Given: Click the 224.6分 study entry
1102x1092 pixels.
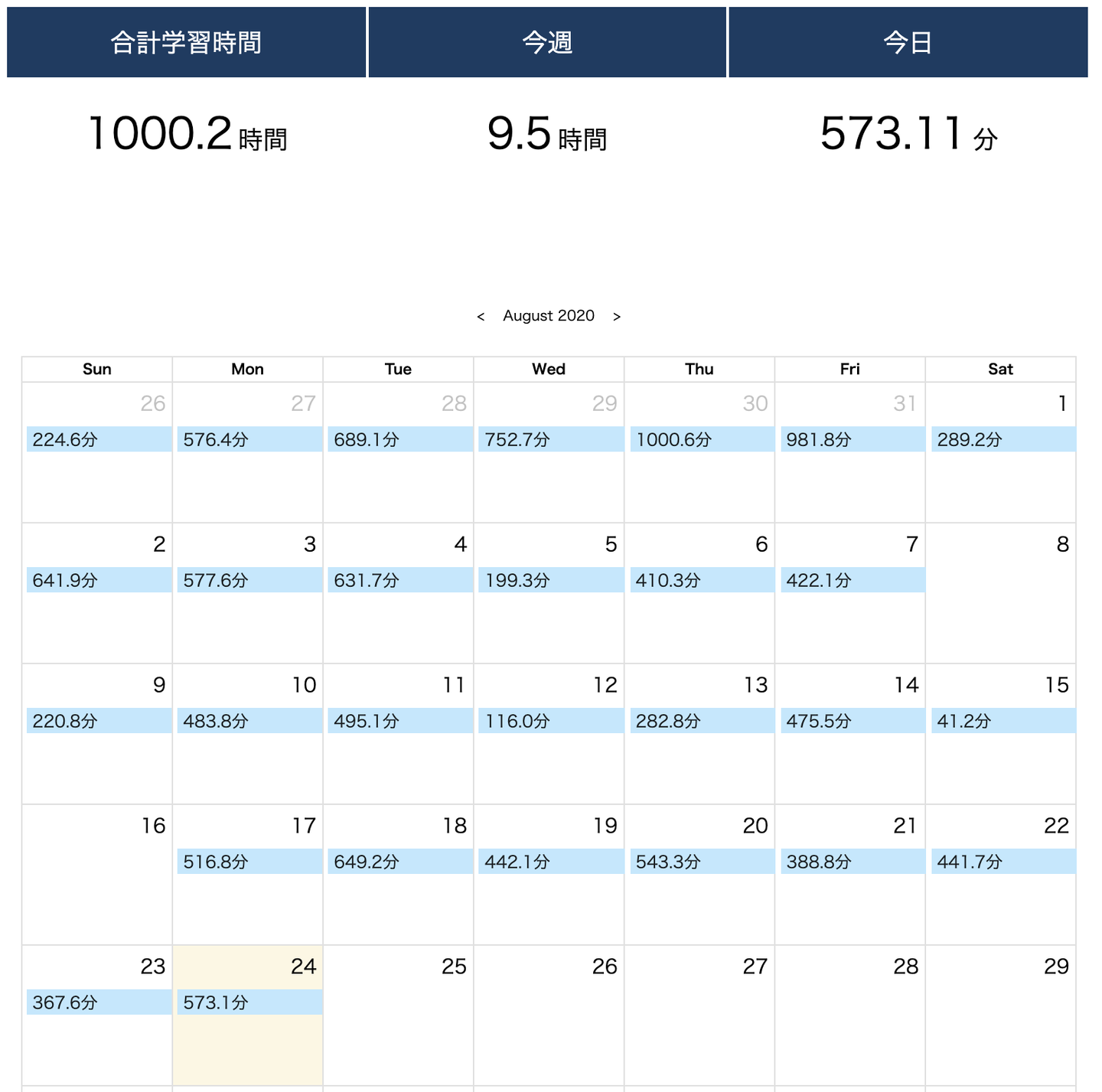Looking at the screenshot, I should click(98, 439).
